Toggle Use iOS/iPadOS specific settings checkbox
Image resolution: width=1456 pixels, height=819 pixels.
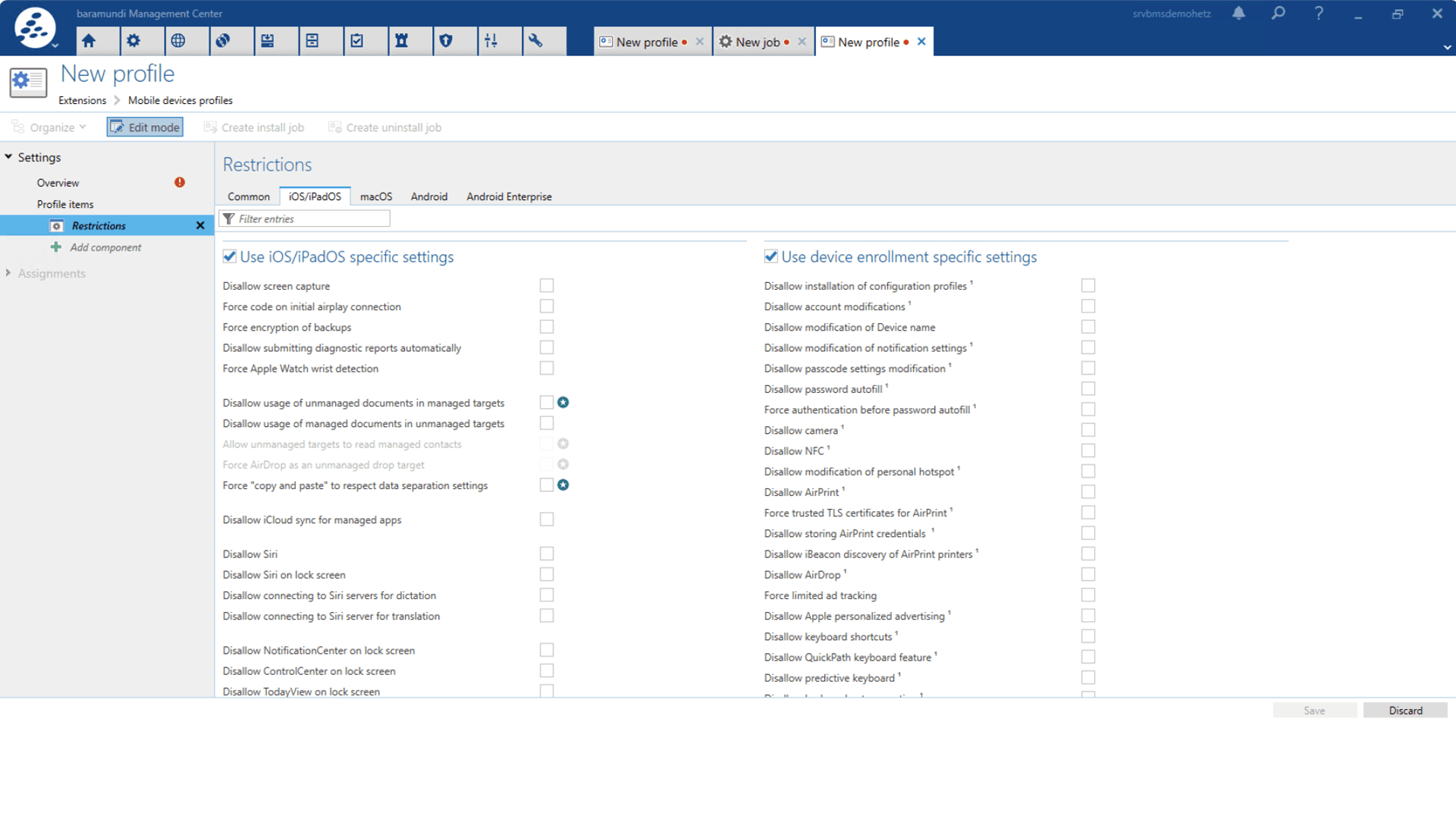click(230, 256)
